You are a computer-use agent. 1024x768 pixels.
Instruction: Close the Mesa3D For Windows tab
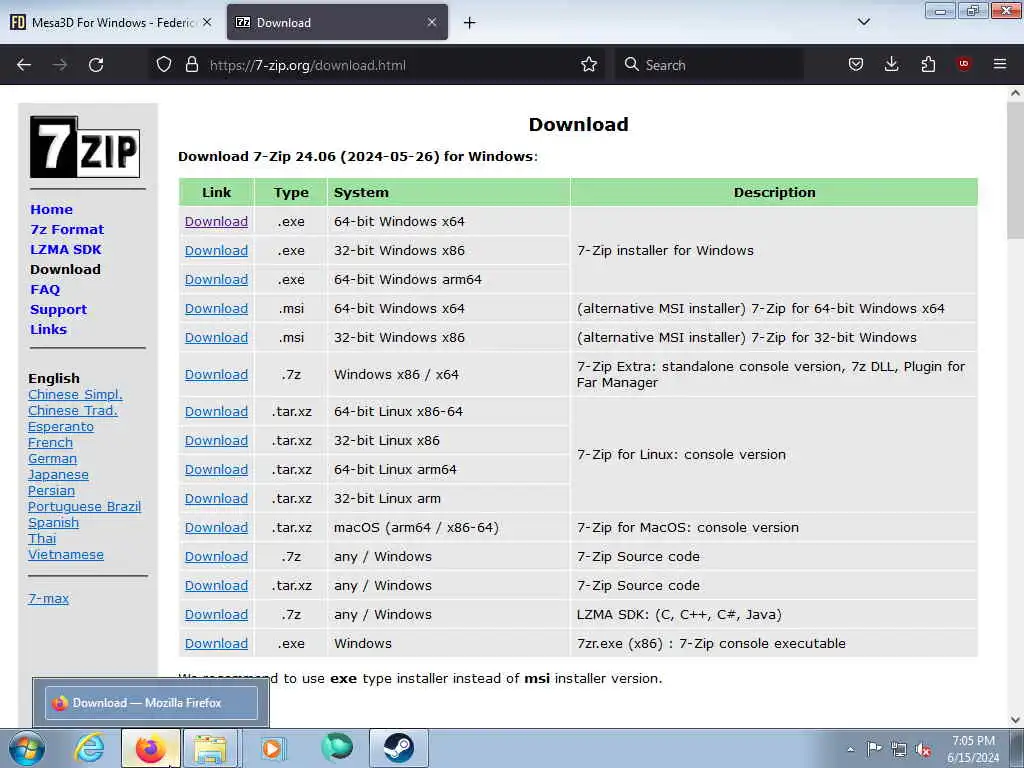(x=207, y=22)
